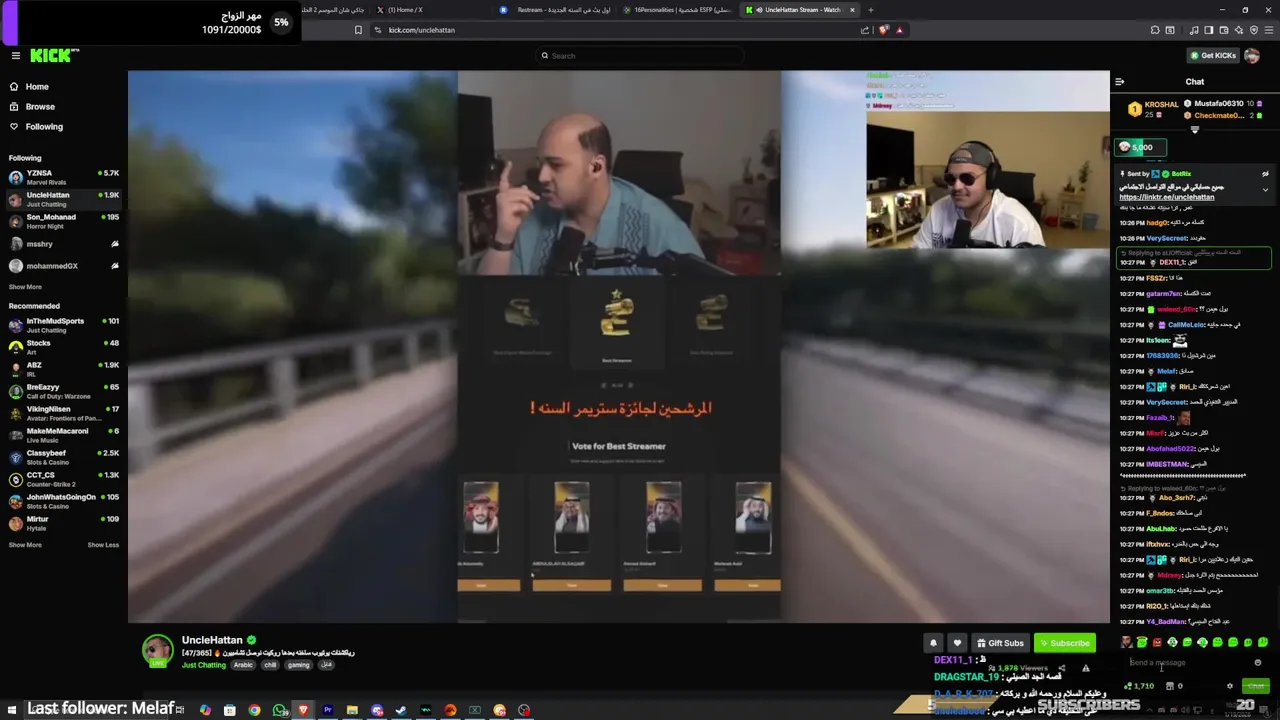Image resolution: width=1280 pixels, height=720 pixels.
Task: Open linktr.ee/unclehattan link in pinned message
Action: tap(1167, 197)
